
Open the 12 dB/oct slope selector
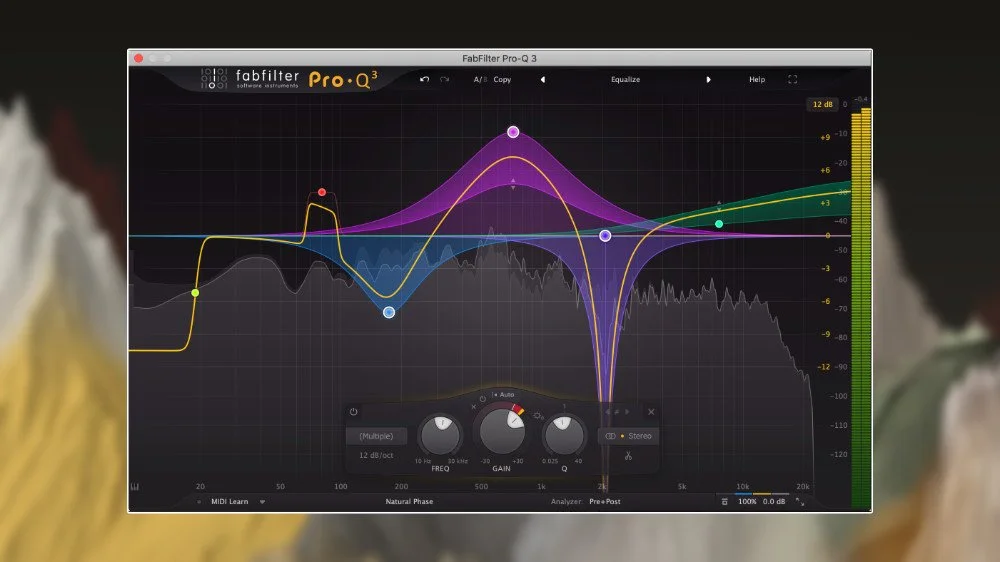pos(376,455)
